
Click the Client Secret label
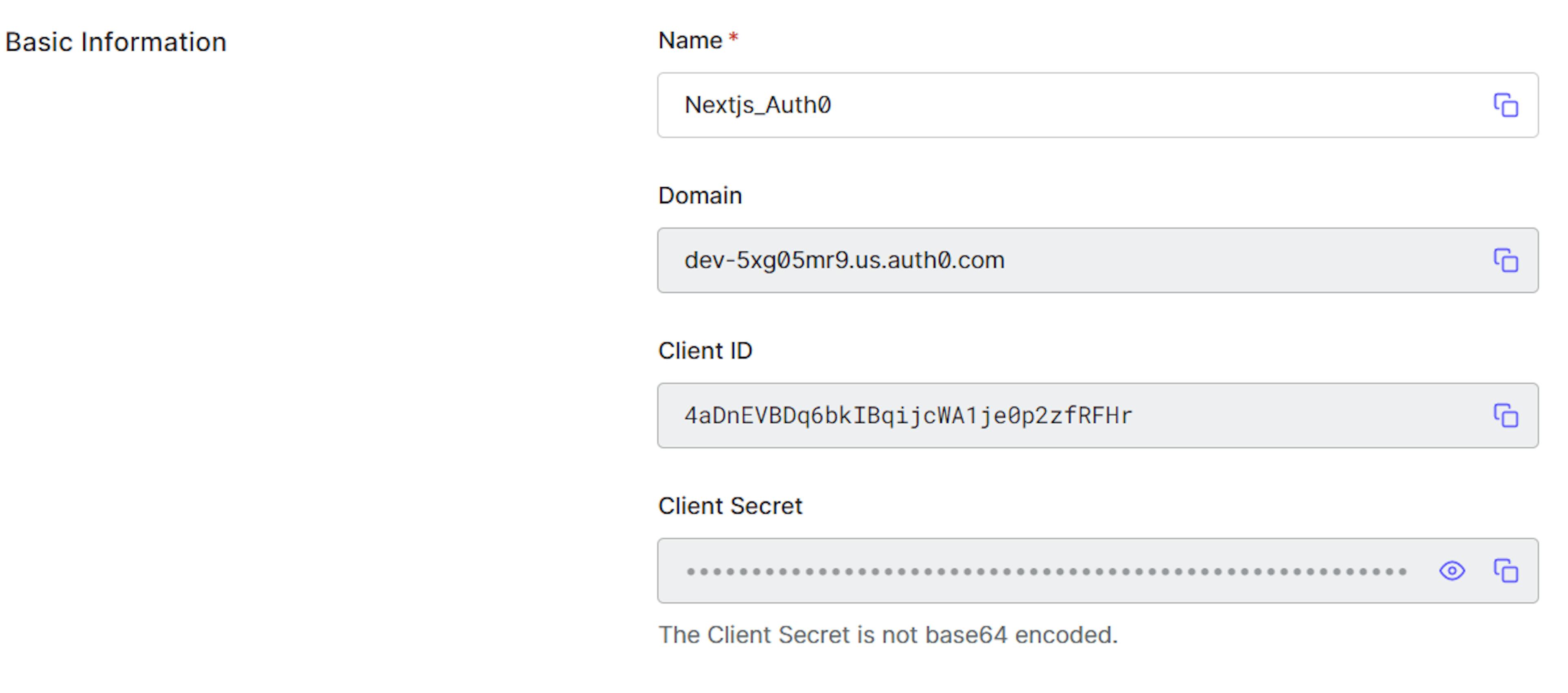730,507
